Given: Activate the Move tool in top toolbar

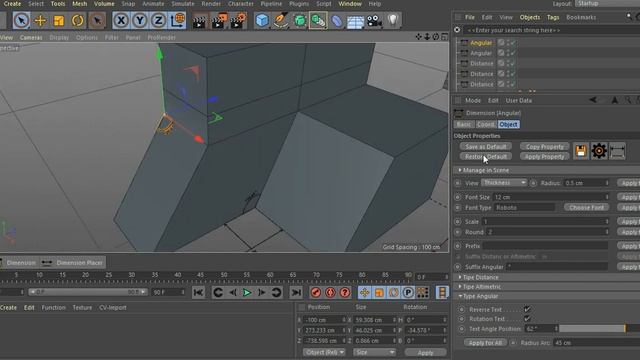Looking at the screenshot, I should (40, 20).
